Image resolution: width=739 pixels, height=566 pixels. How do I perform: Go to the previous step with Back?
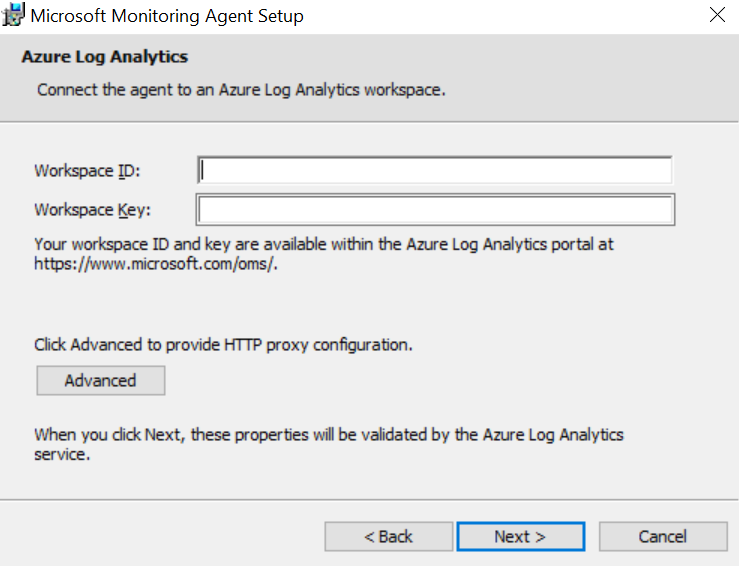pyautogui.click(x=388, y=536)
